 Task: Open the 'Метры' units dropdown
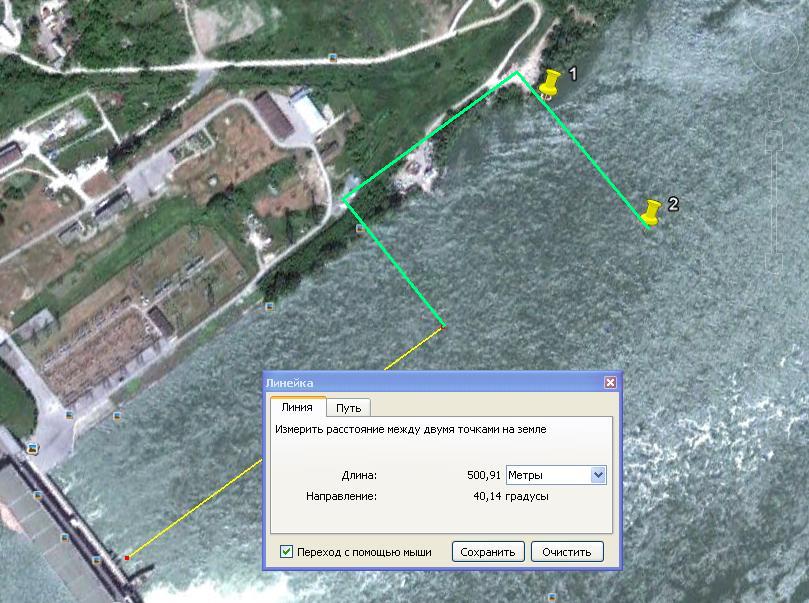pyautogui.click(x=556, y=475)
